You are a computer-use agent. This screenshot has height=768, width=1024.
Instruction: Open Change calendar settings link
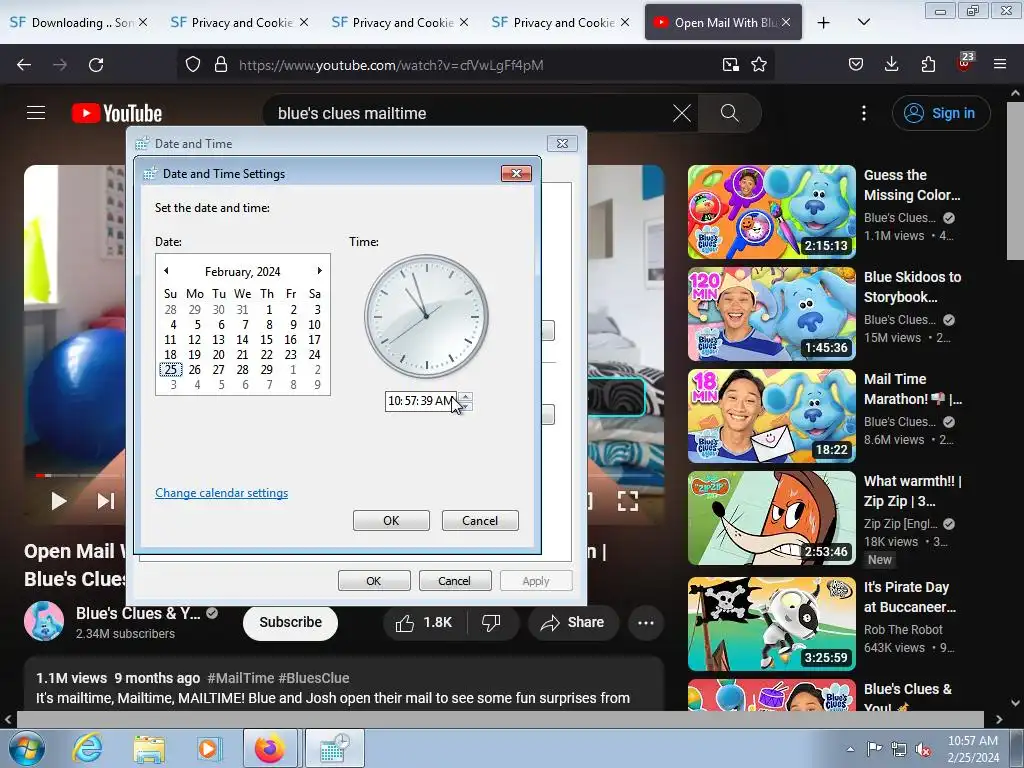221,493
